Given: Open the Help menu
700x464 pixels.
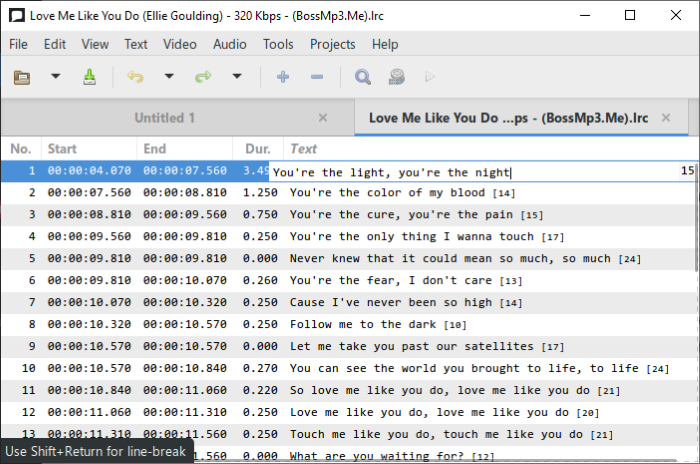Looking at the screenshot, I should (385, 44).
